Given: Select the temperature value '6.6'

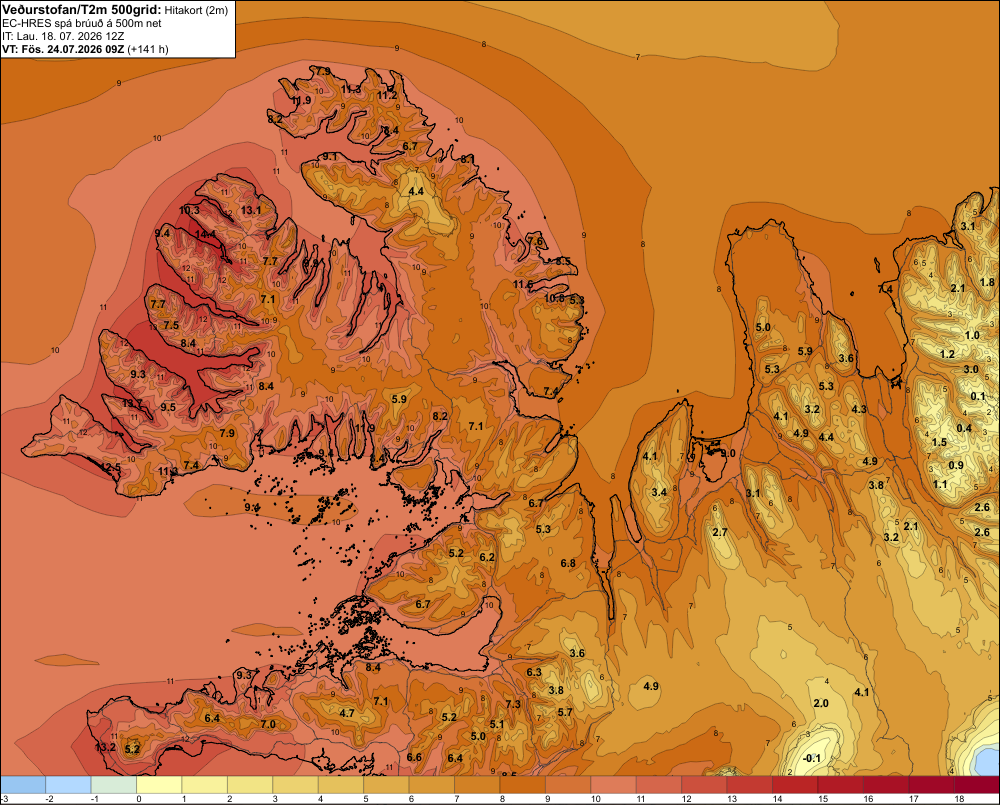Looking at the screenshot, I should pos(414,757).
